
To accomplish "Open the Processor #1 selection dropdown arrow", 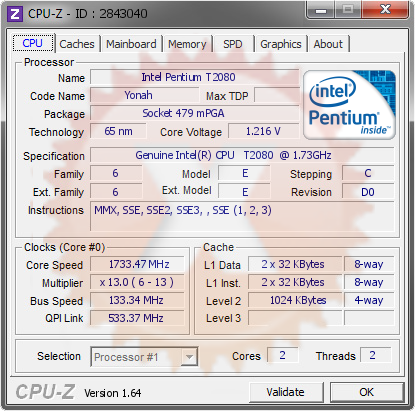I will (x=189, y=357).
